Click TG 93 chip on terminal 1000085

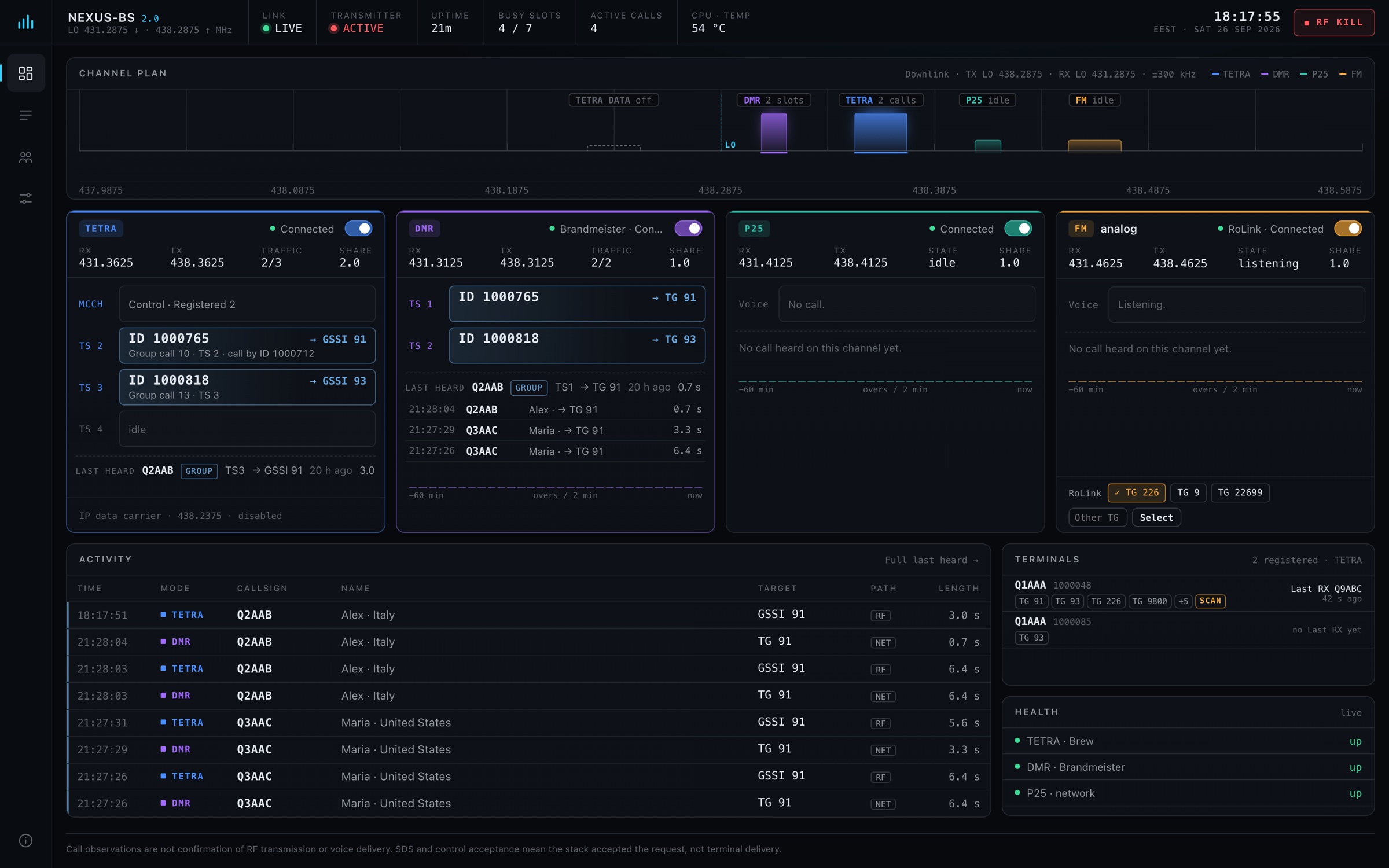(1031, 638)
